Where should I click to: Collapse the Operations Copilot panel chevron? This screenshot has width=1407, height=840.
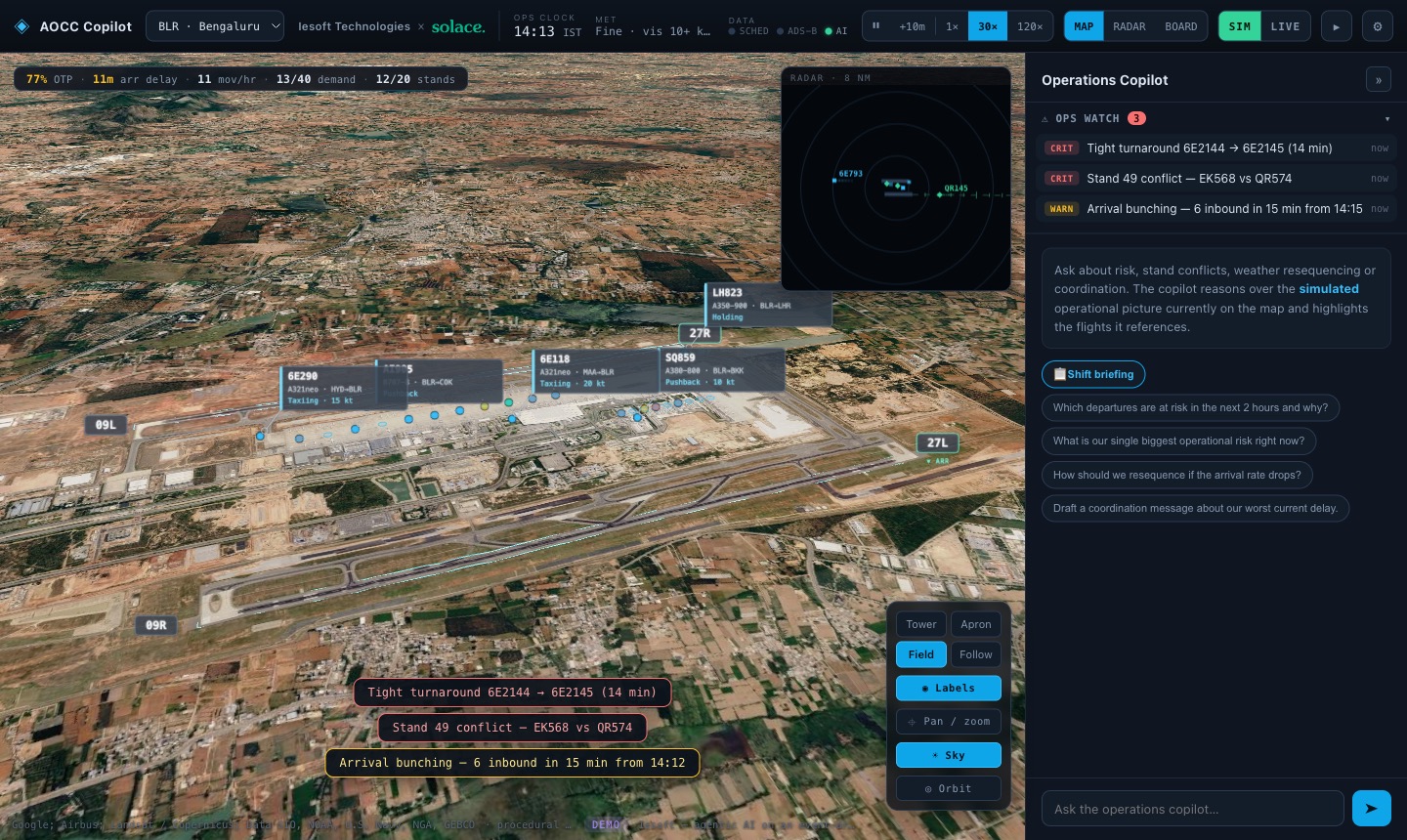point(1378,80)
